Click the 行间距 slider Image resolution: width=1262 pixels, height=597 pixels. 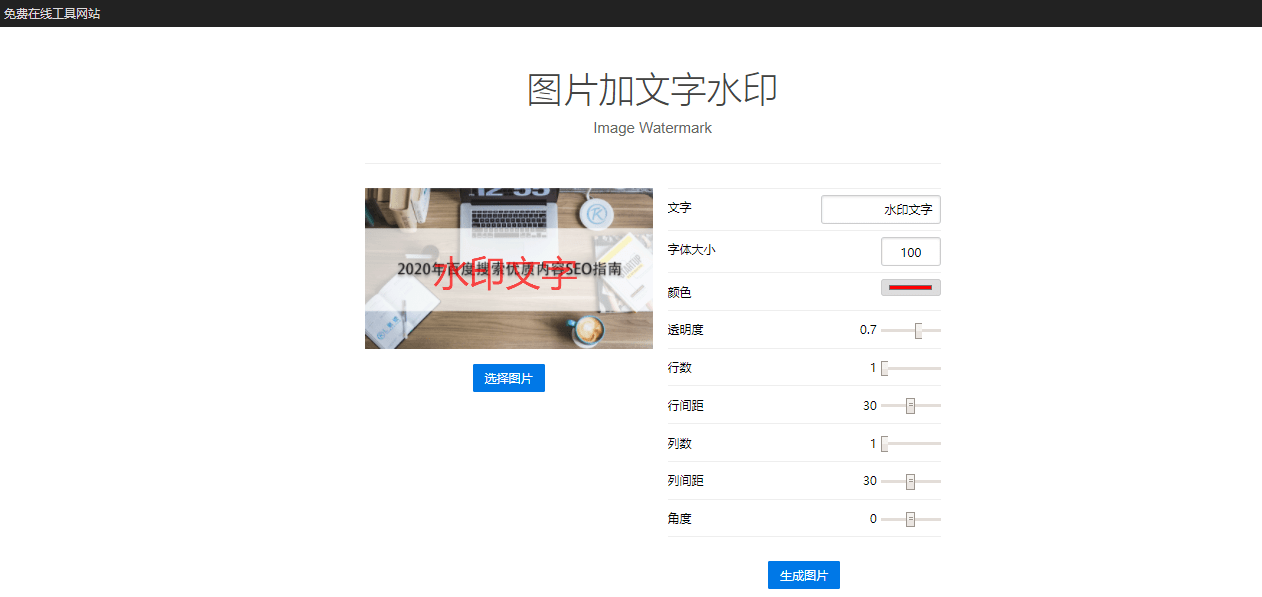911,406
